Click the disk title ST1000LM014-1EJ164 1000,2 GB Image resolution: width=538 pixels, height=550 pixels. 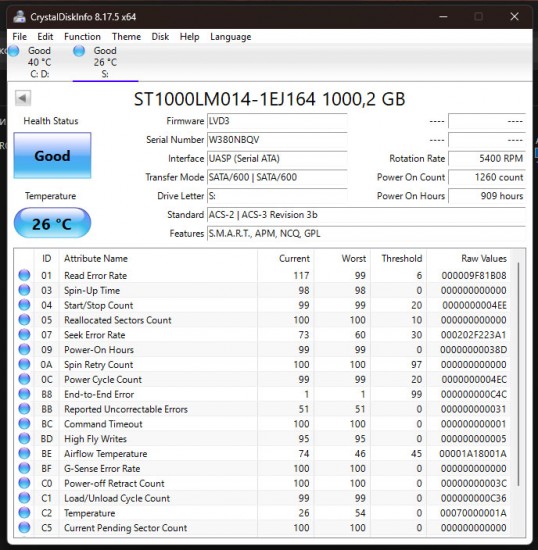click(x=269, y=99)
